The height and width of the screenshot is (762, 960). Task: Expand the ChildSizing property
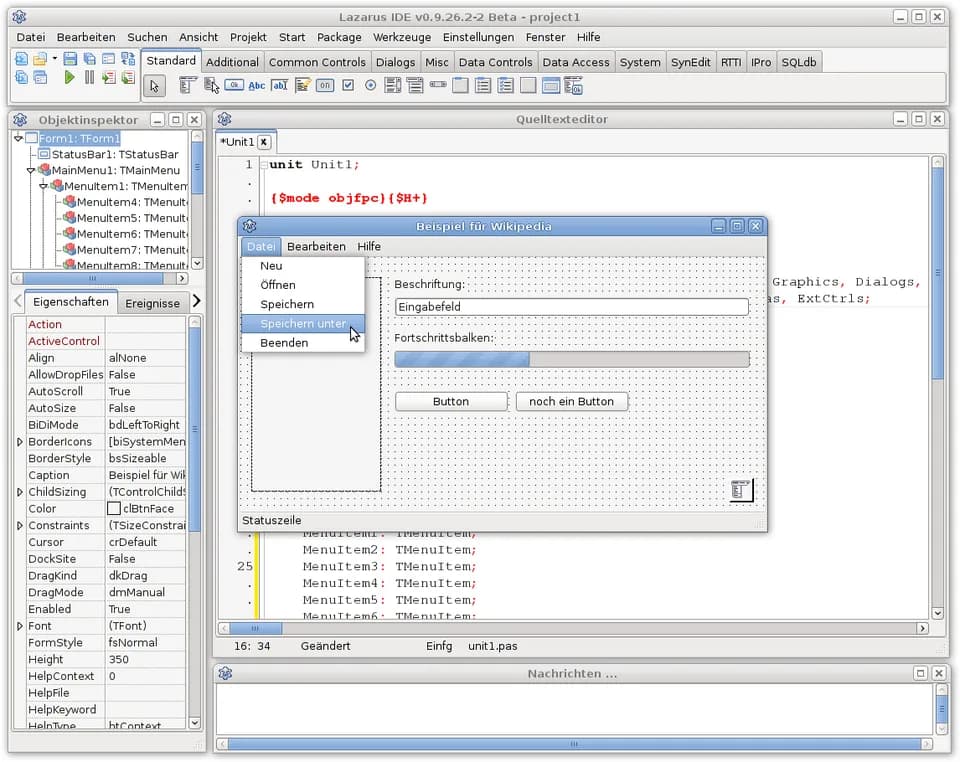tap(19, 492)
